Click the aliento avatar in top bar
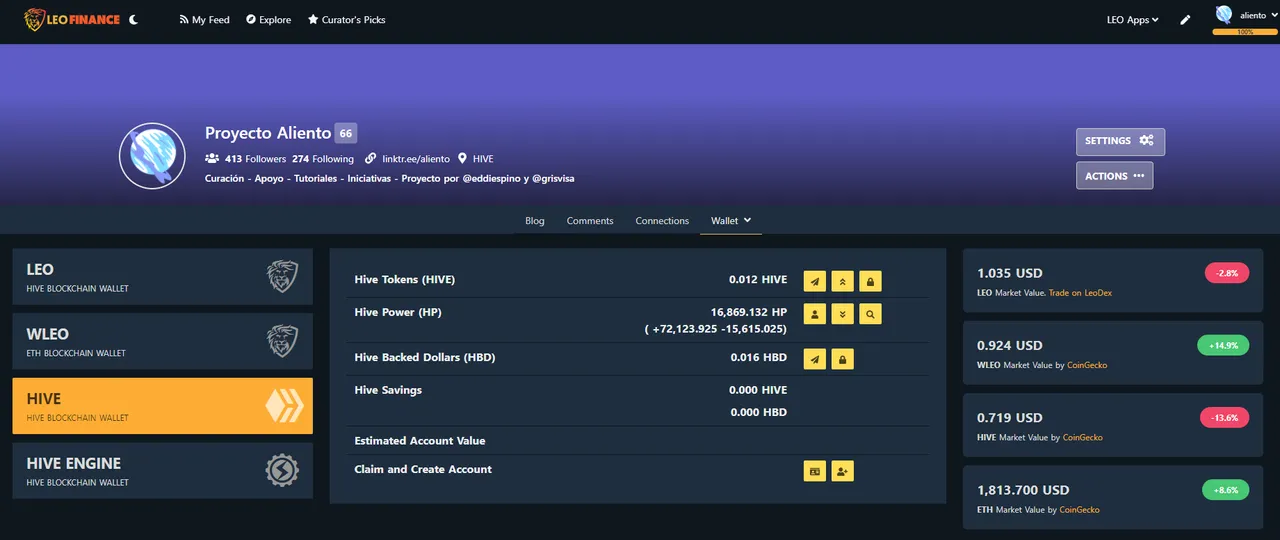The width and height of the screenshot is (1280, 540). 1224,14
